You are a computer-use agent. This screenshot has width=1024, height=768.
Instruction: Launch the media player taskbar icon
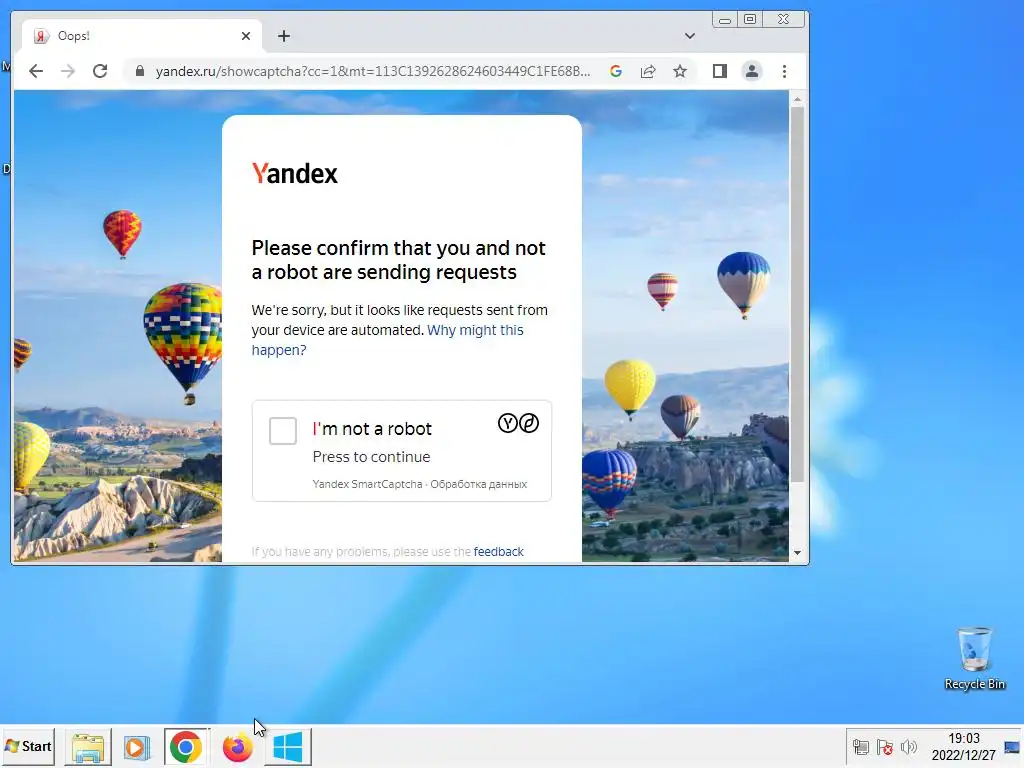pos(136,747)
